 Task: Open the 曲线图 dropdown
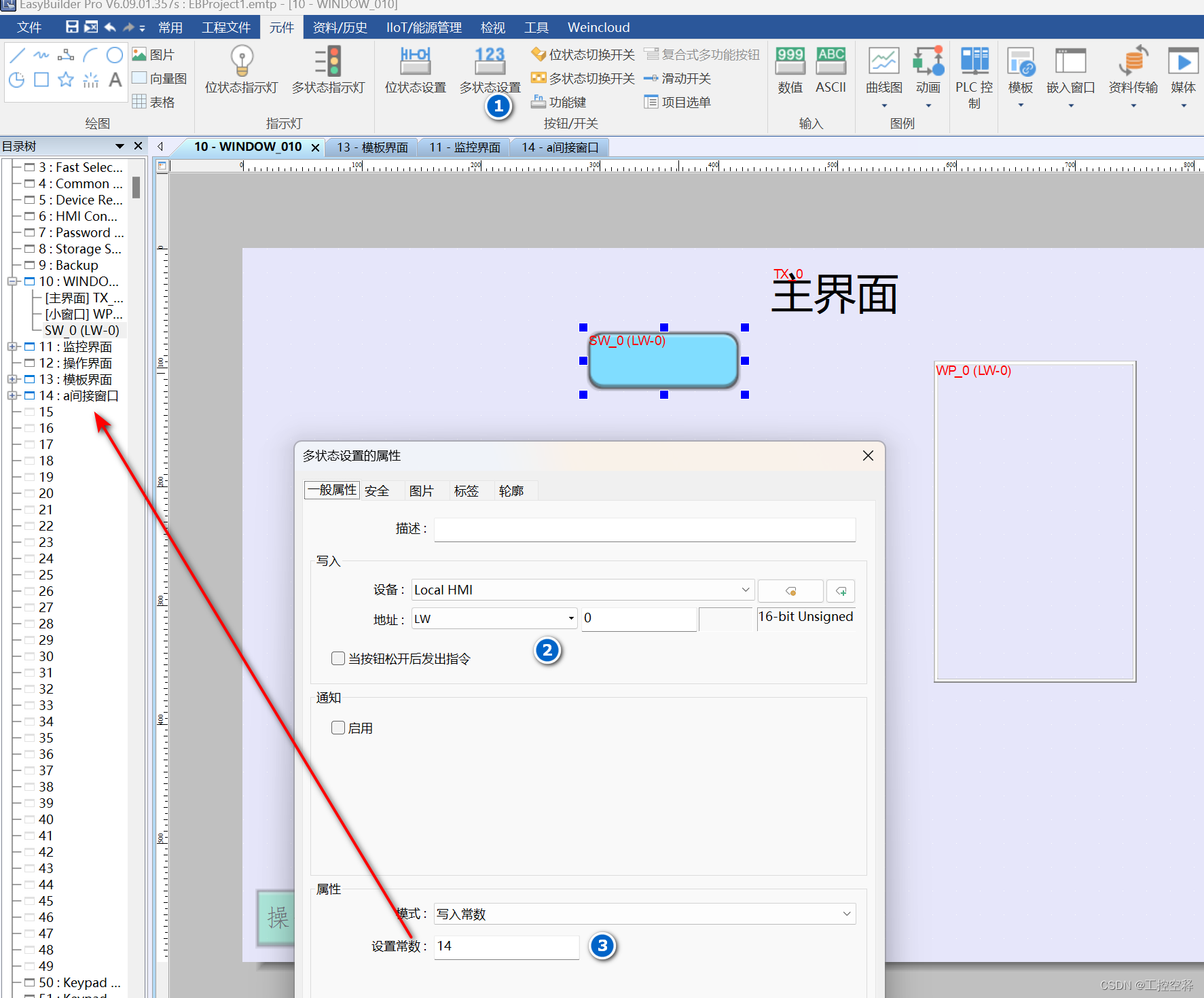884,105
